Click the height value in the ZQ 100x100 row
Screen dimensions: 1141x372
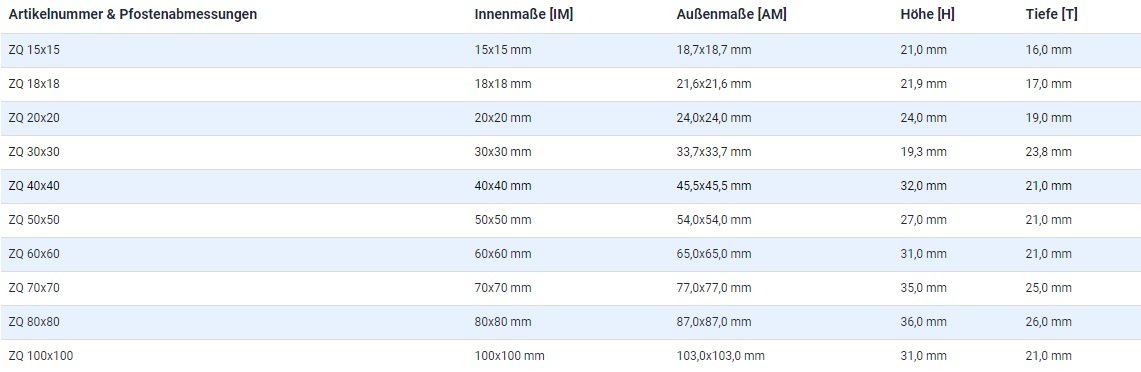923,356
